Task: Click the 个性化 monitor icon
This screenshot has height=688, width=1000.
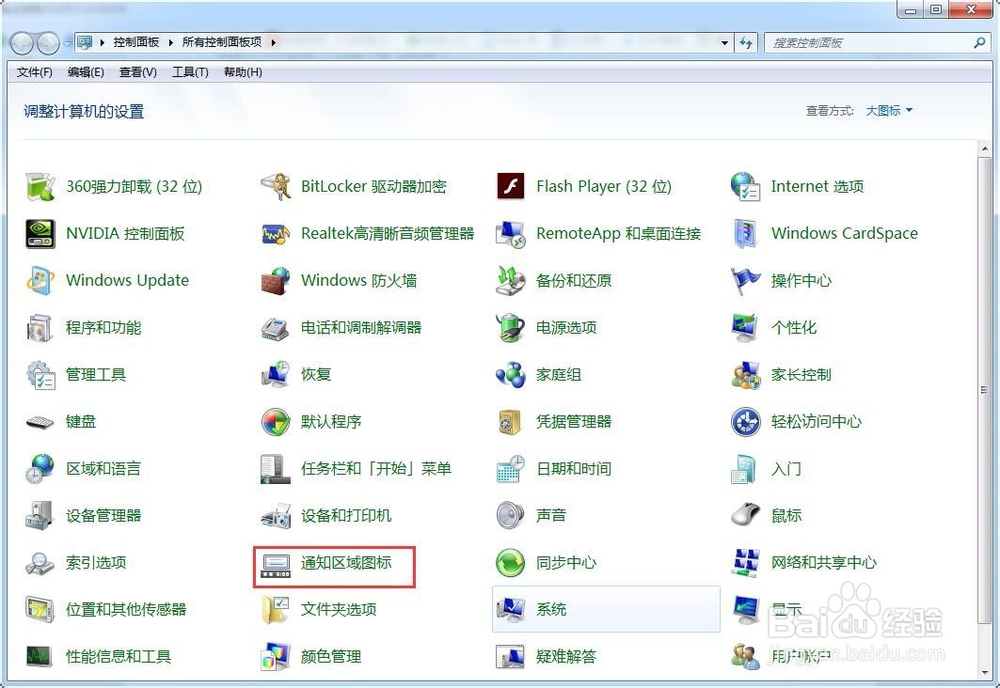Action: [746, 328]
